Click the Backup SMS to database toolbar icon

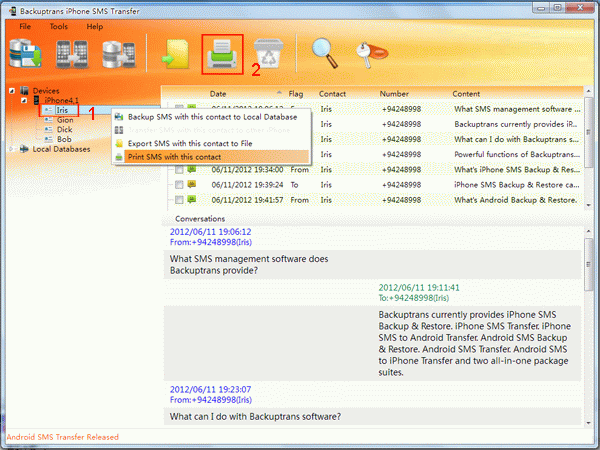point(25,54)
